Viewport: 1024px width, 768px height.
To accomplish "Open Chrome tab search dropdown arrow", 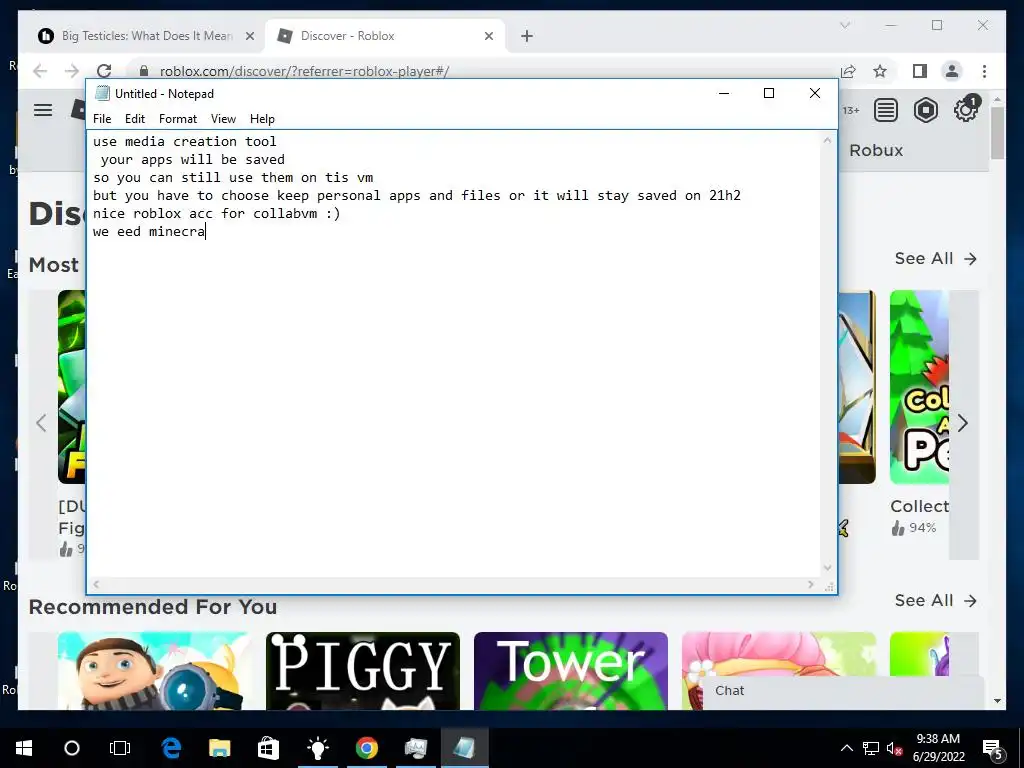I will [844, 25].
